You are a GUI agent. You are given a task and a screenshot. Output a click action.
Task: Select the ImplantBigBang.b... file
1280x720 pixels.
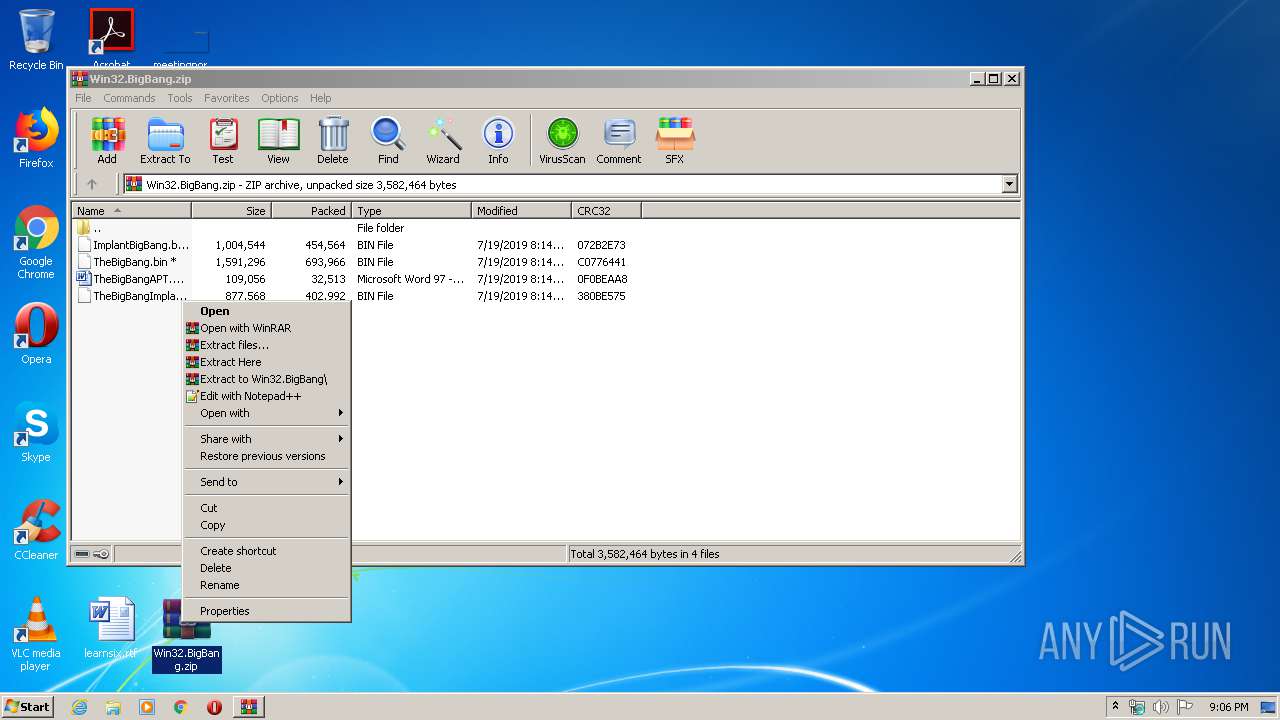click(x=132, y=245)
